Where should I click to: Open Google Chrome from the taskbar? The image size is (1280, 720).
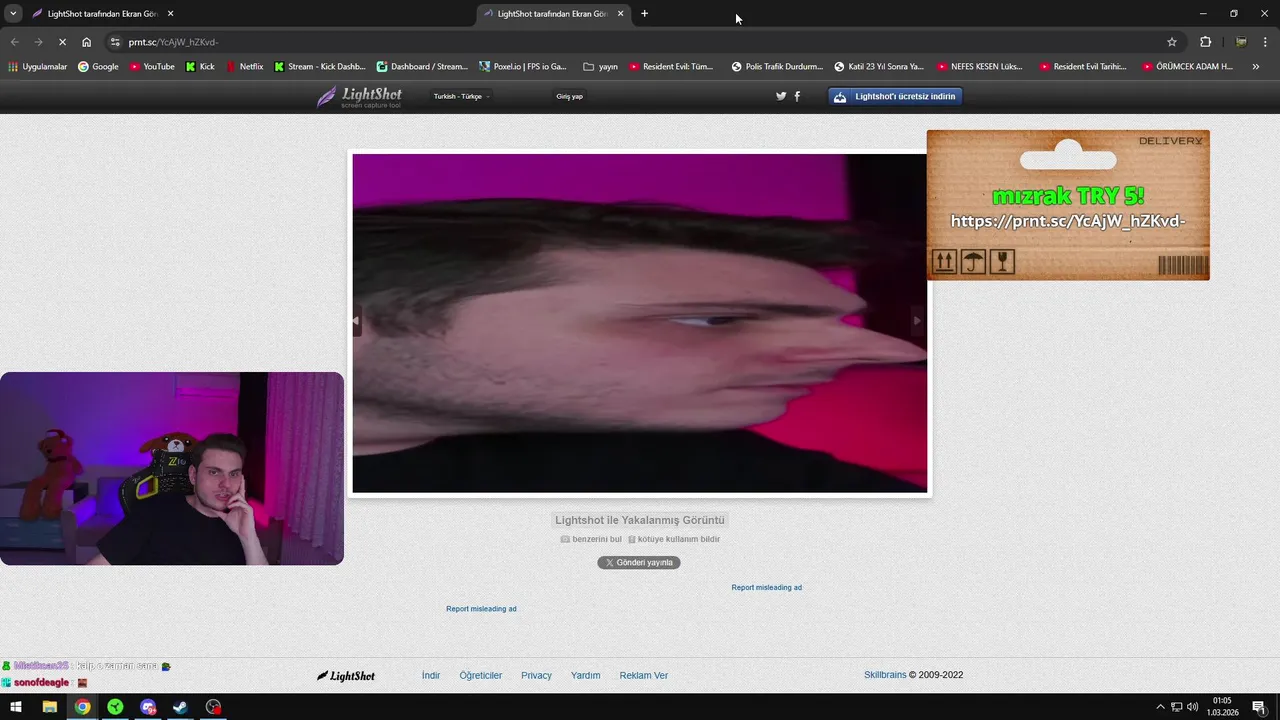click(x=82, y=707)
